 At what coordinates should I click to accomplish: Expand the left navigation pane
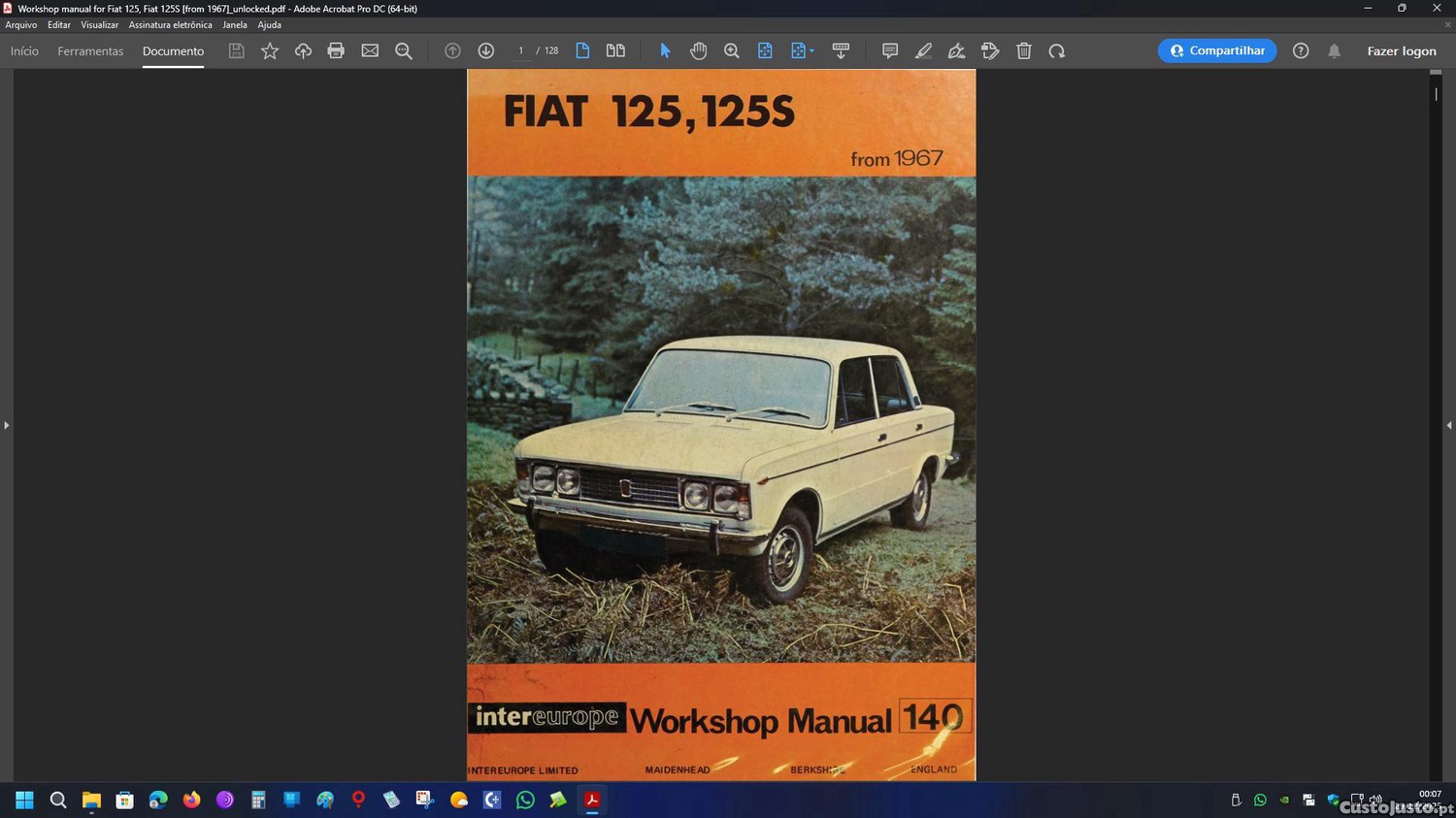point(7,425)
